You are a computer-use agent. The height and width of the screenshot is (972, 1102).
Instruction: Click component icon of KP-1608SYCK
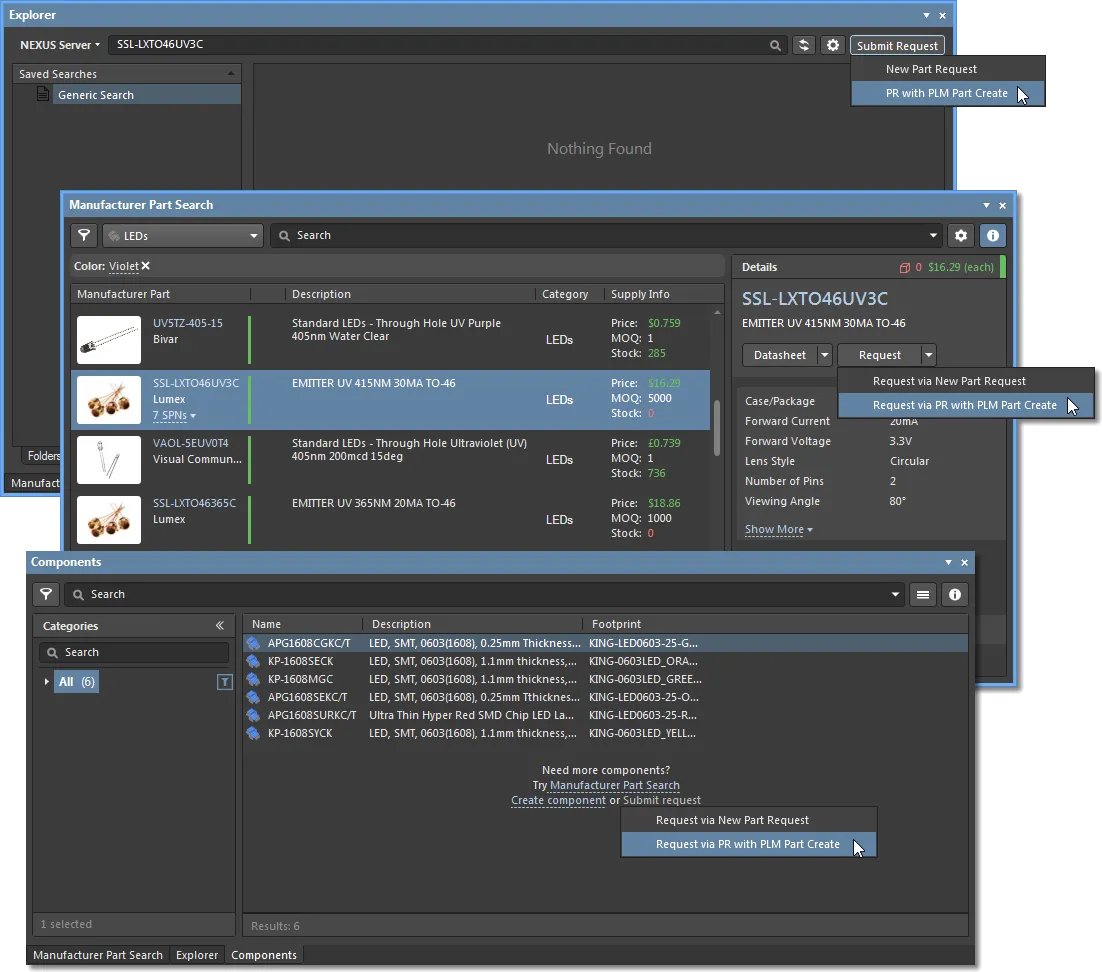[x=253, y=733]
